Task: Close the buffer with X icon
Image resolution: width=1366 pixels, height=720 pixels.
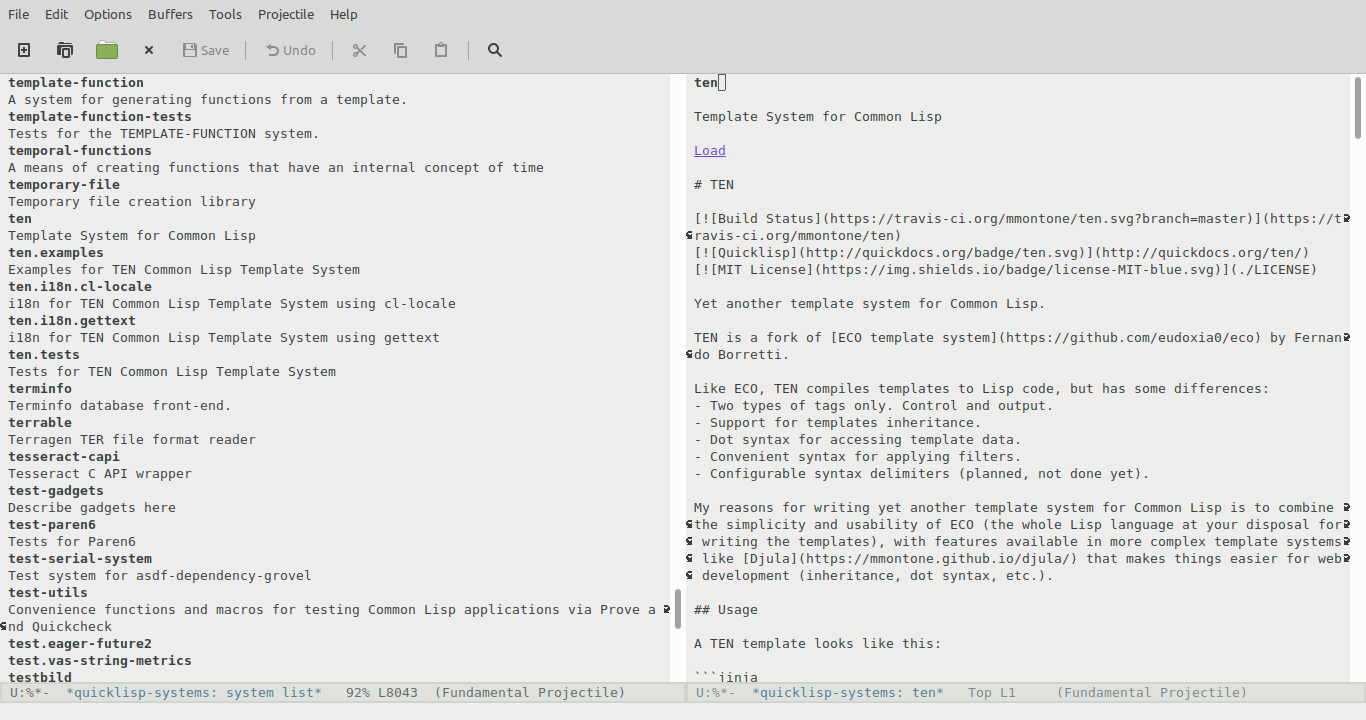Action: 149,50
